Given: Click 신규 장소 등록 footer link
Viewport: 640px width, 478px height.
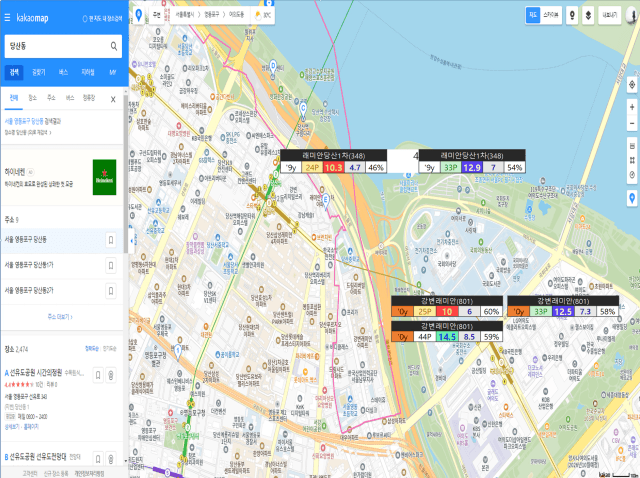Looking at the screenshot, I should click(x=56, y=474).
